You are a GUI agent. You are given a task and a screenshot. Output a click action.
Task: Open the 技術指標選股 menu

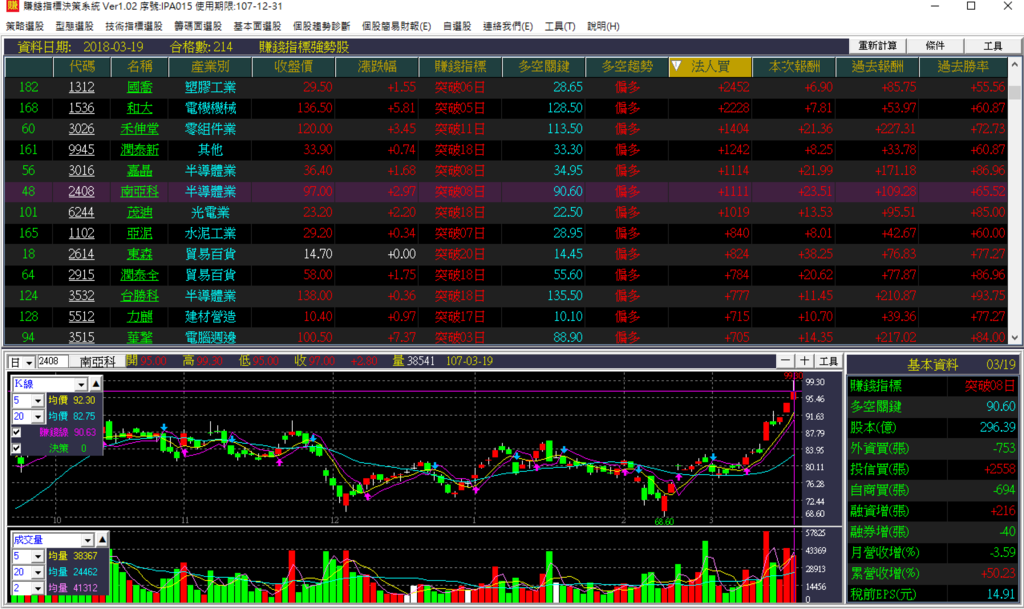[x=134, y=26]
